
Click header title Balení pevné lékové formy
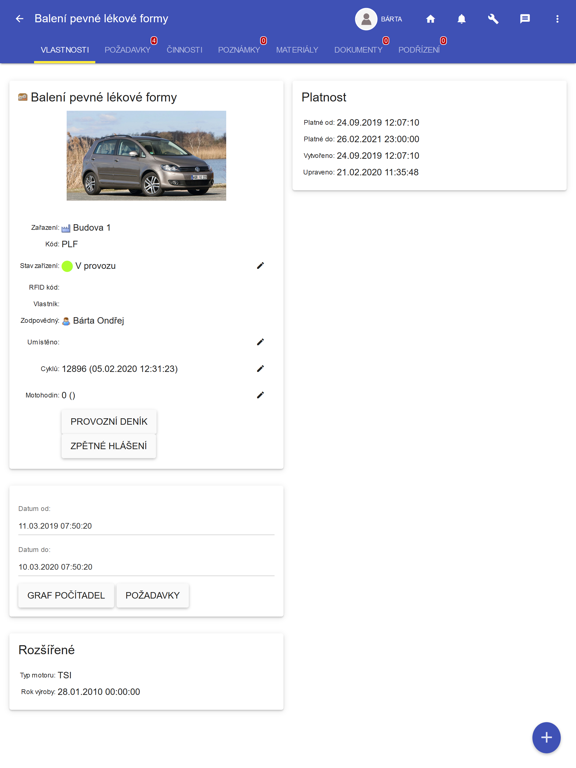(101, 19)
